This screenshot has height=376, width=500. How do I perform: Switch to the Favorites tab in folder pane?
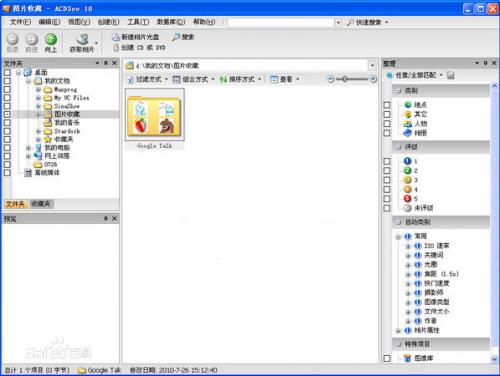41,204
